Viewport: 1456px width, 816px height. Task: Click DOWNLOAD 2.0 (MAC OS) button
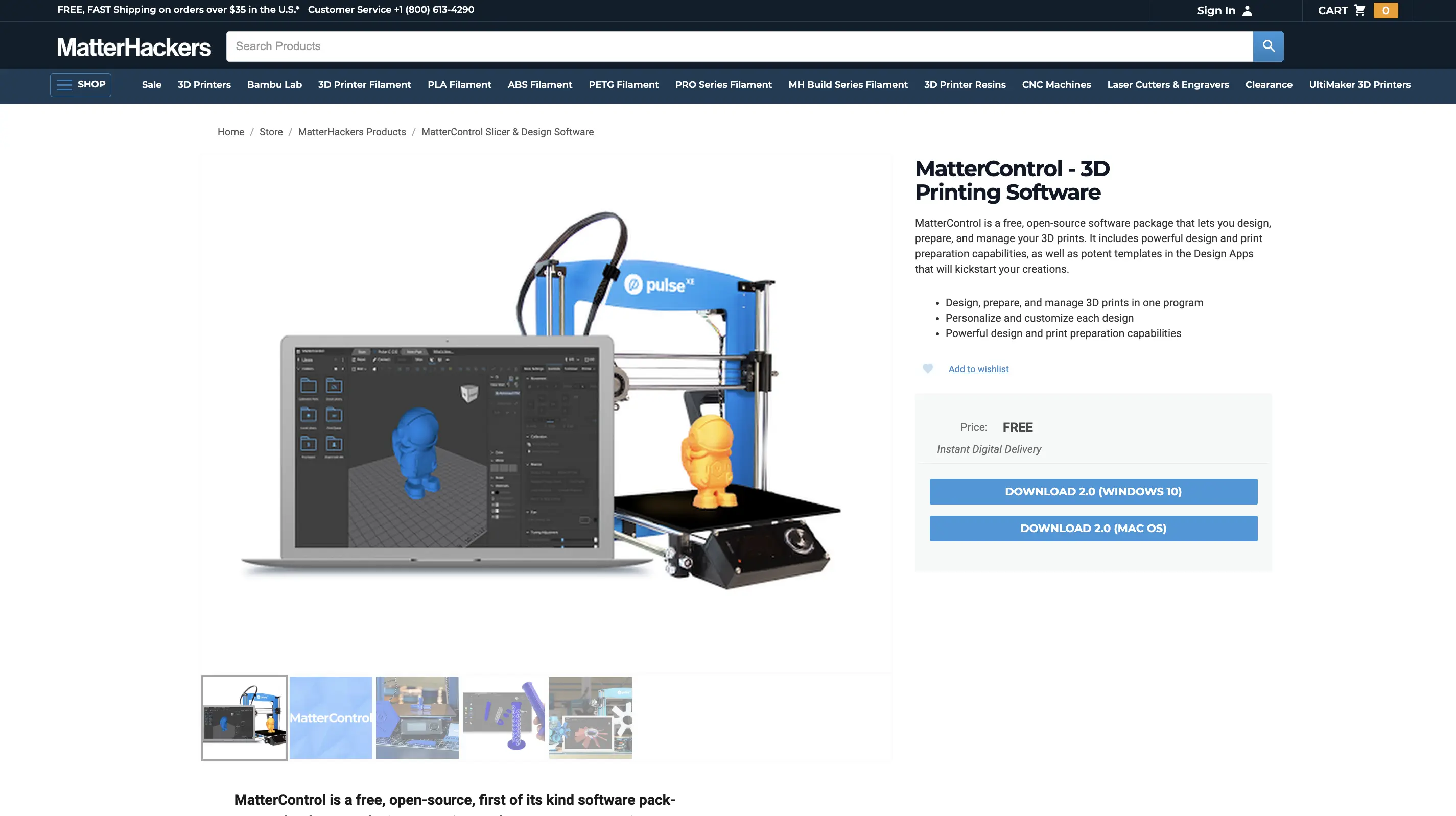[x=1093, y=528]
